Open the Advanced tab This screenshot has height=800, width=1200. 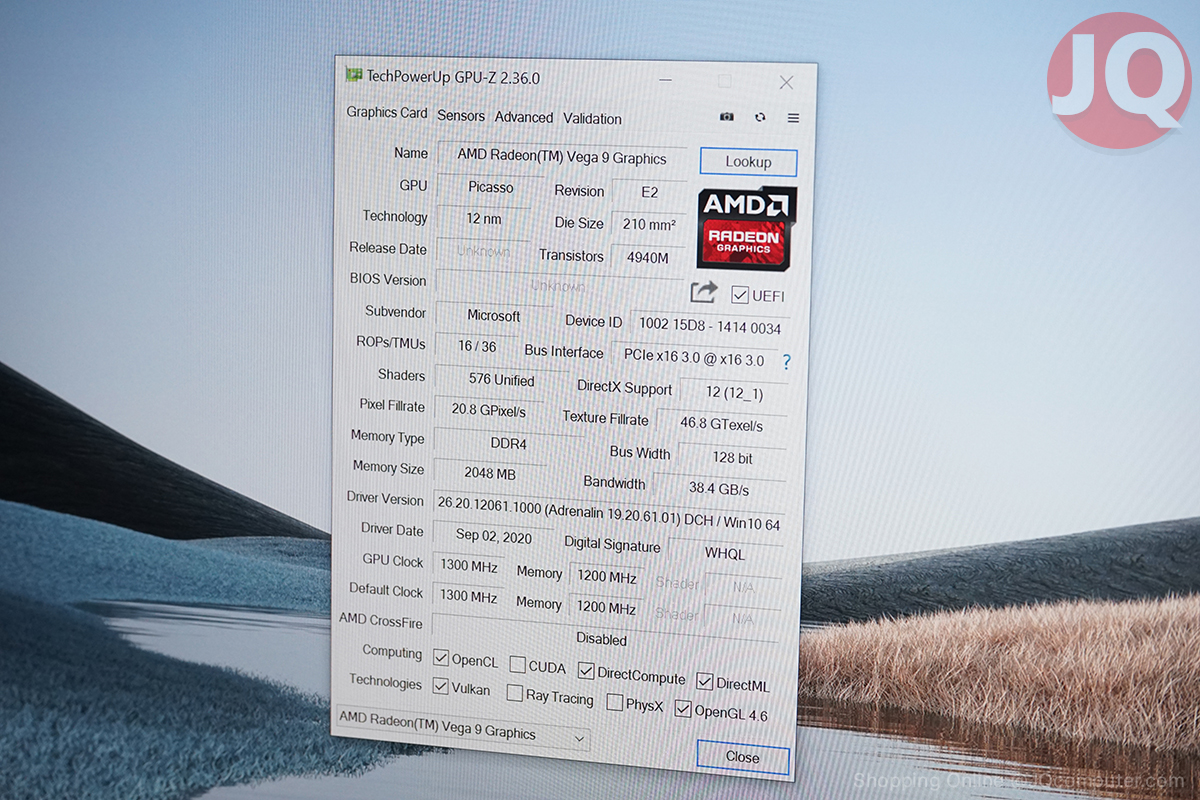click(x=524, y=117)
